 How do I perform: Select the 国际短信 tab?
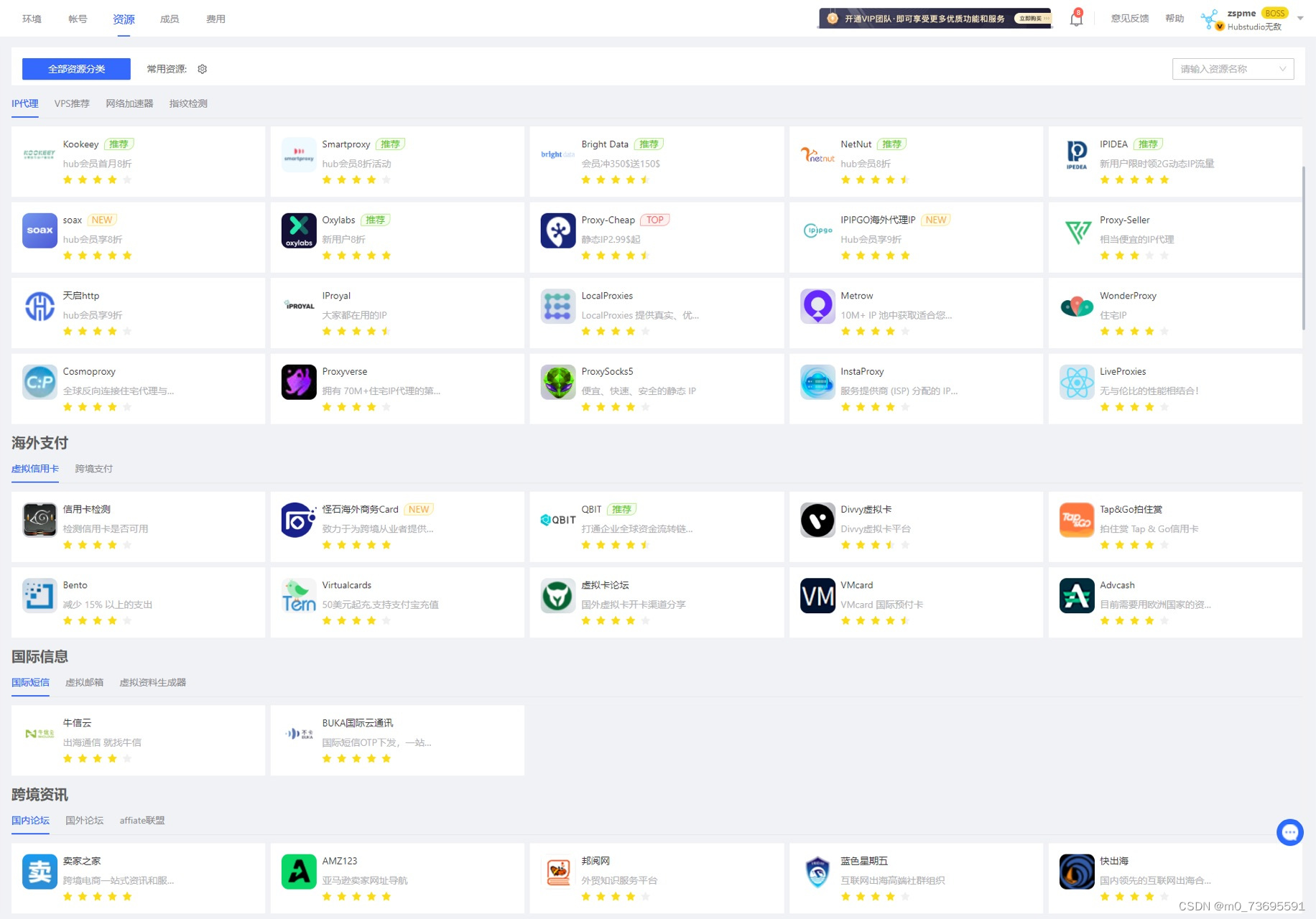(x=30, y=683)
